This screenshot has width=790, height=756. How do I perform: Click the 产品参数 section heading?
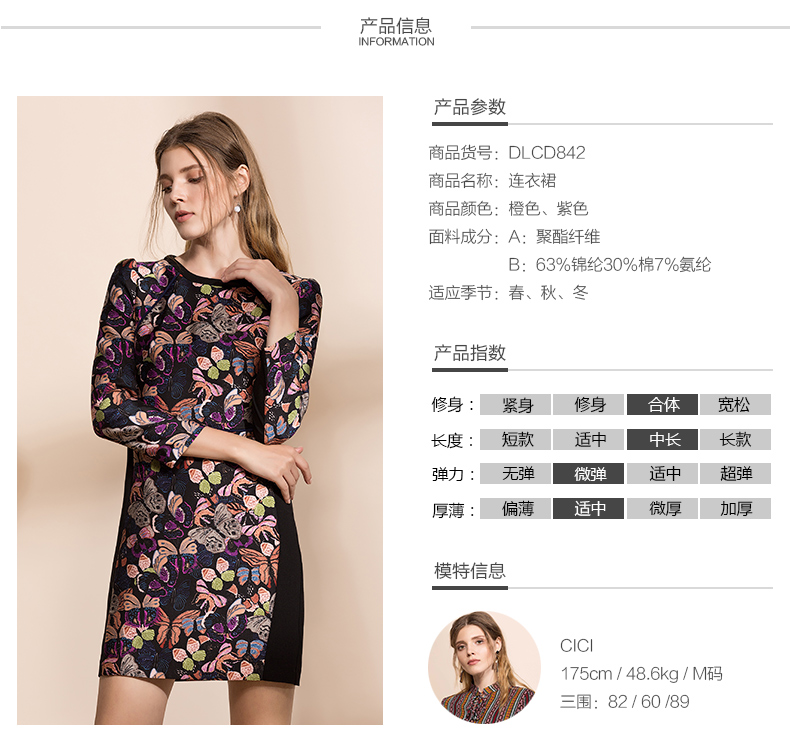470,107
